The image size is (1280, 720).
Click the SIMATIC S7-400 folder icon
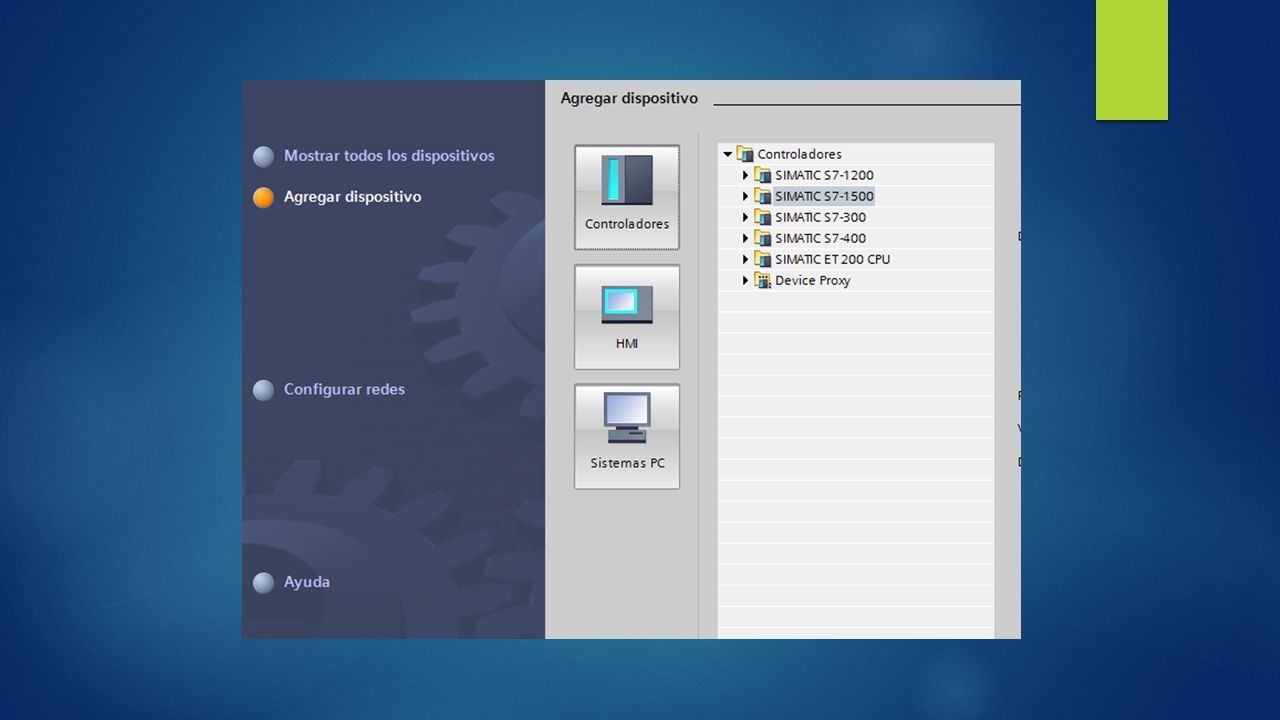click(x=762, y=238)
